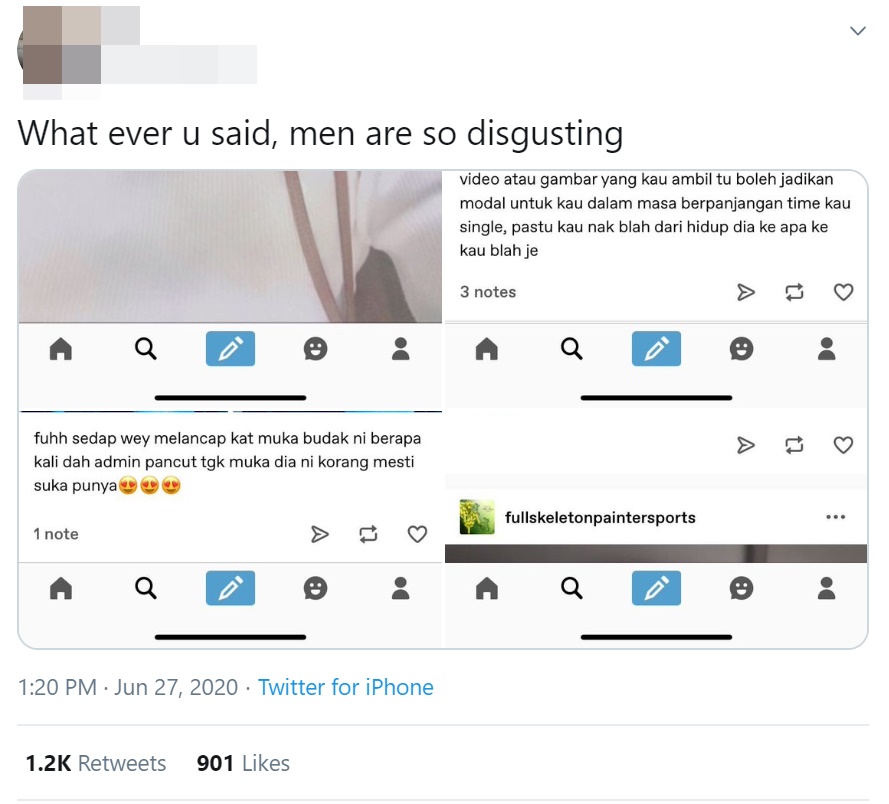Click the Twitter for iPhone link
889x804 pixels.
[x=346, y=687]
